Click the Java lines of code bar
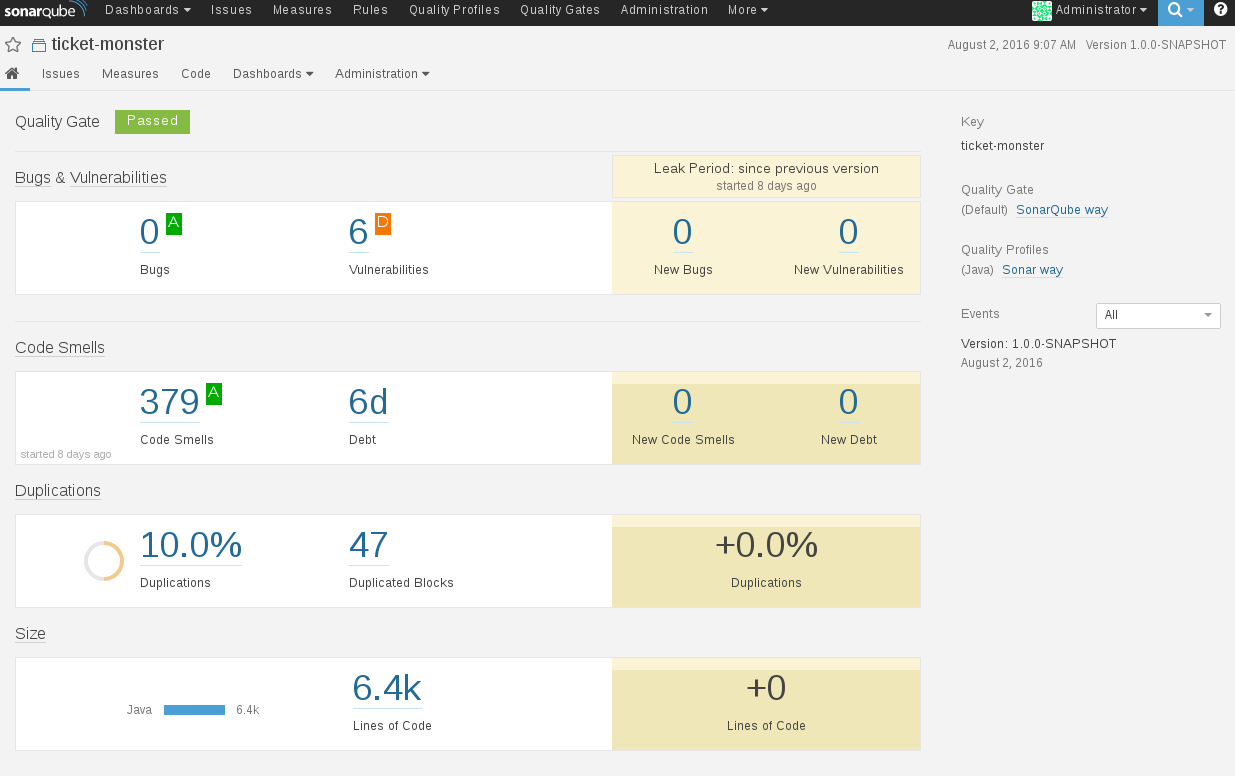This screenshot has height=776, width=1235. click(194, 710)
